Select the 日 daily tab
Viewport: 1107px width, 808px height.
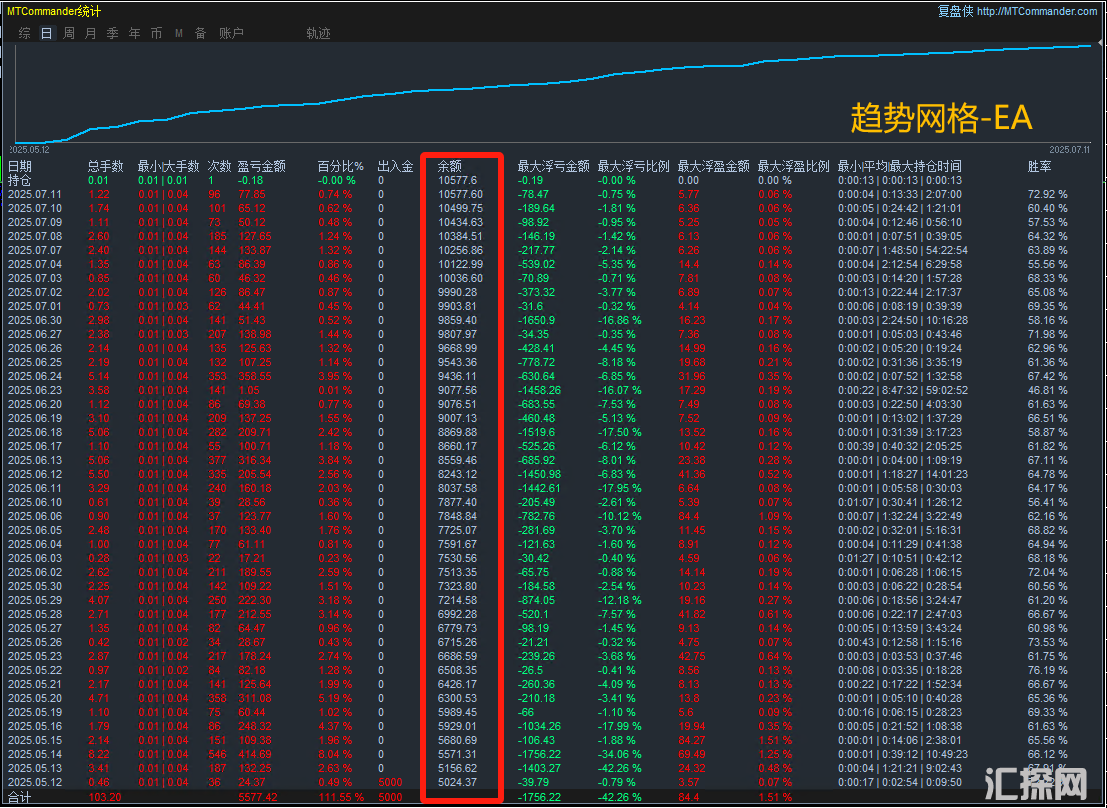[x=47, y=33]
